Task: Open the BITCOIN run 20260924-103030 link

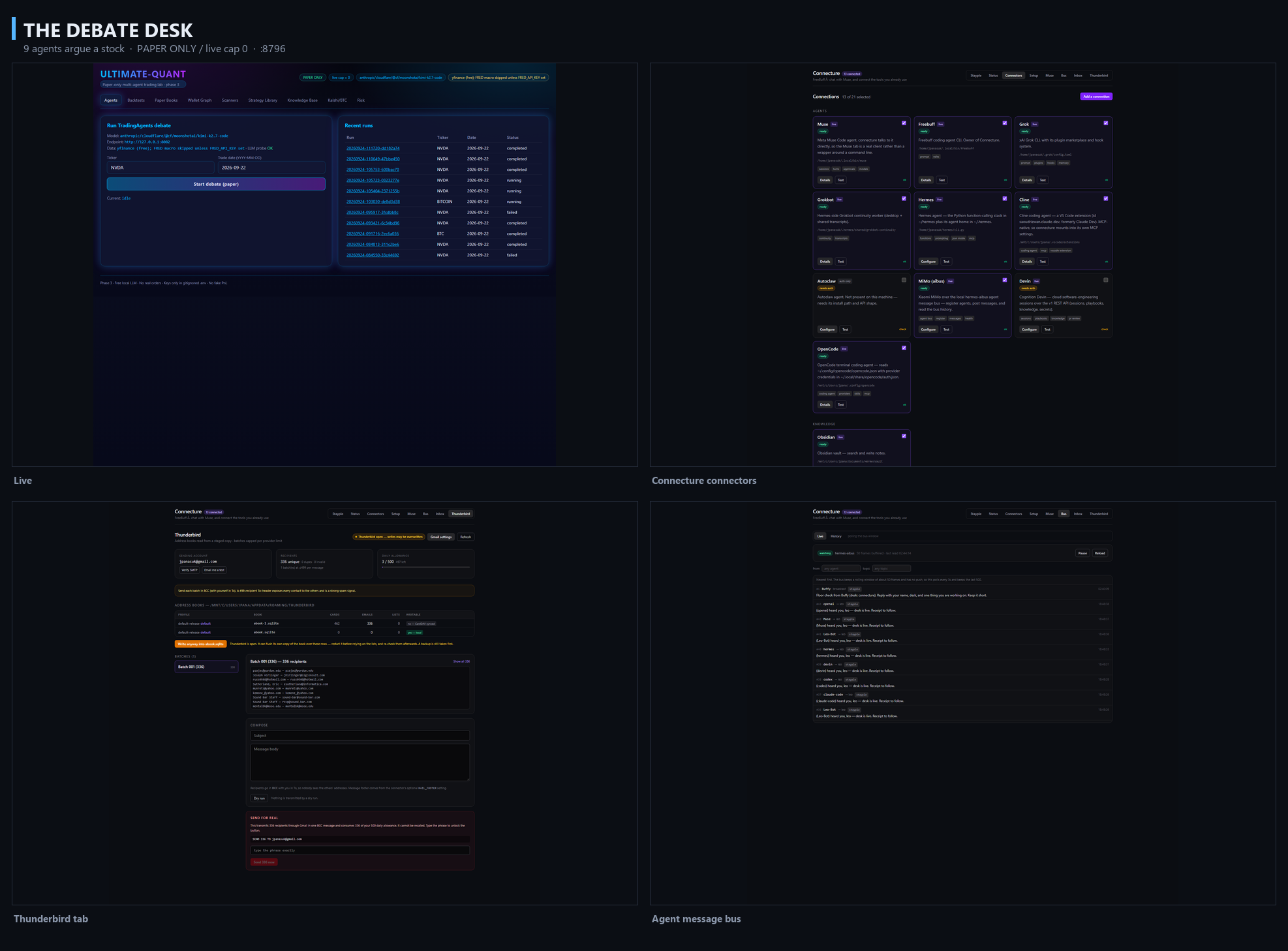Action: (x=373, y=202)
